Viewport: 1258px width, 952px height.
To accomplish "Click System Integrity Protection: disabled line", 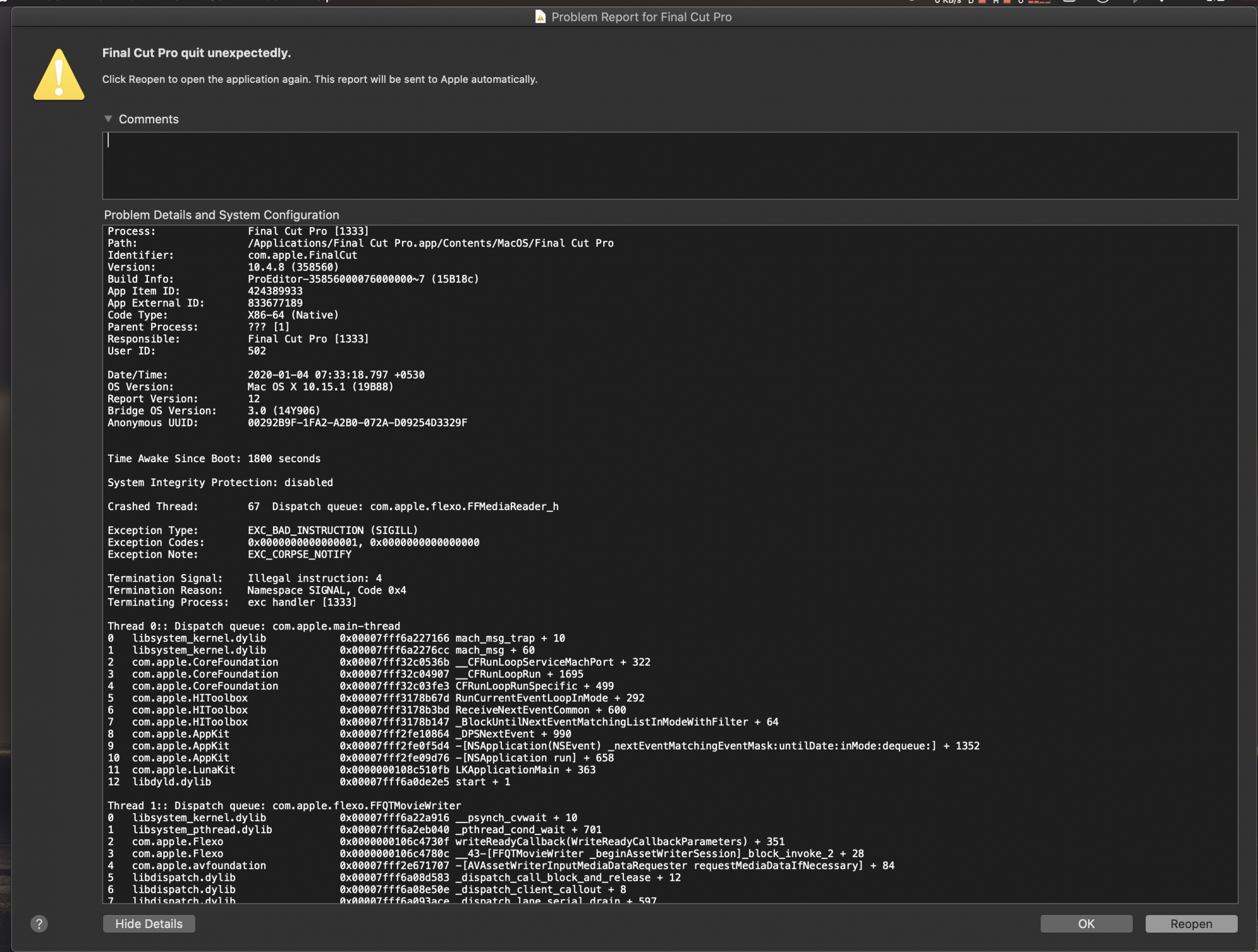I will (220, 482).
